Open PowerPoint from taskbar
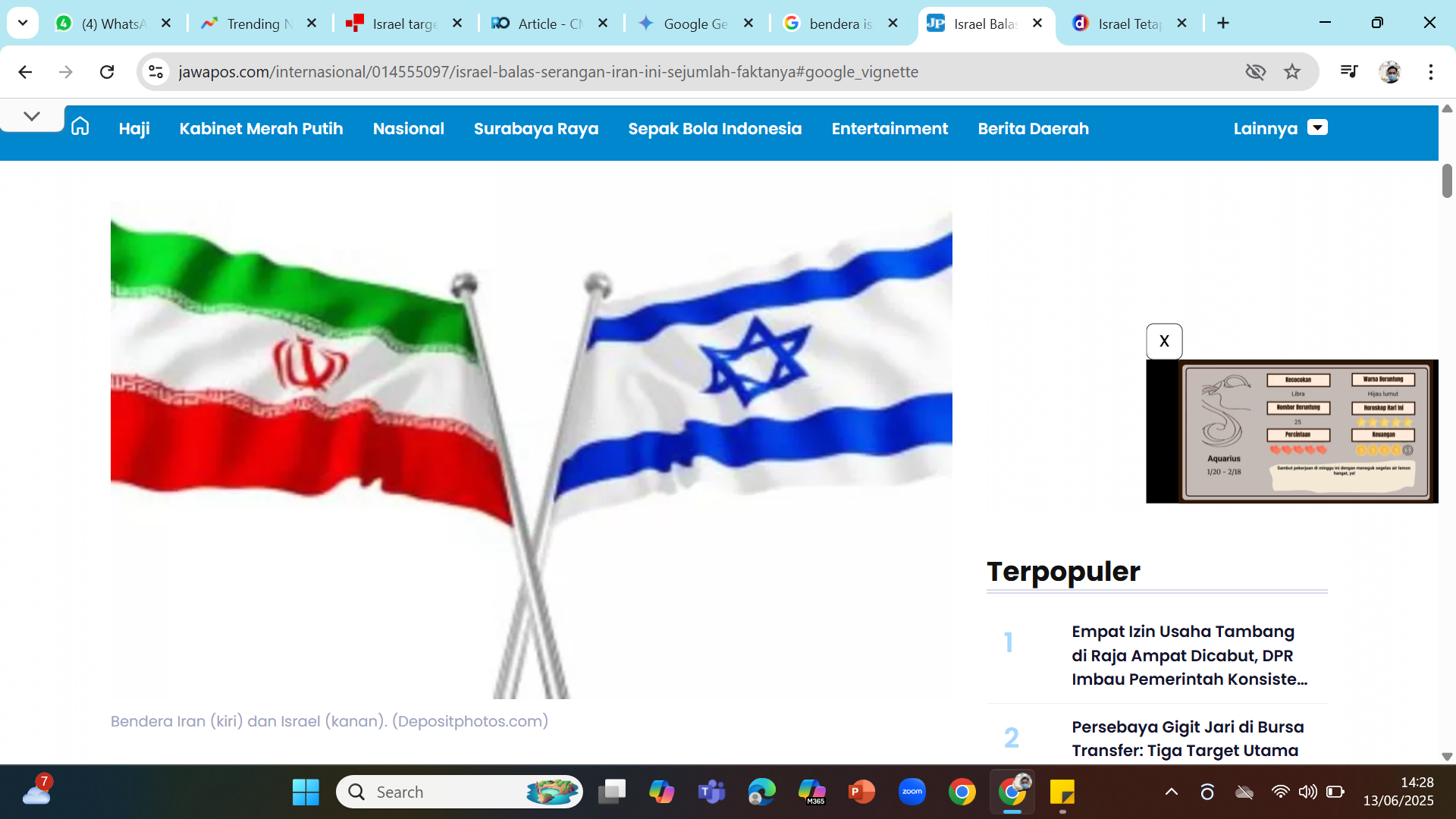The width and height of the screenshot is (1456, 819). 861,792
